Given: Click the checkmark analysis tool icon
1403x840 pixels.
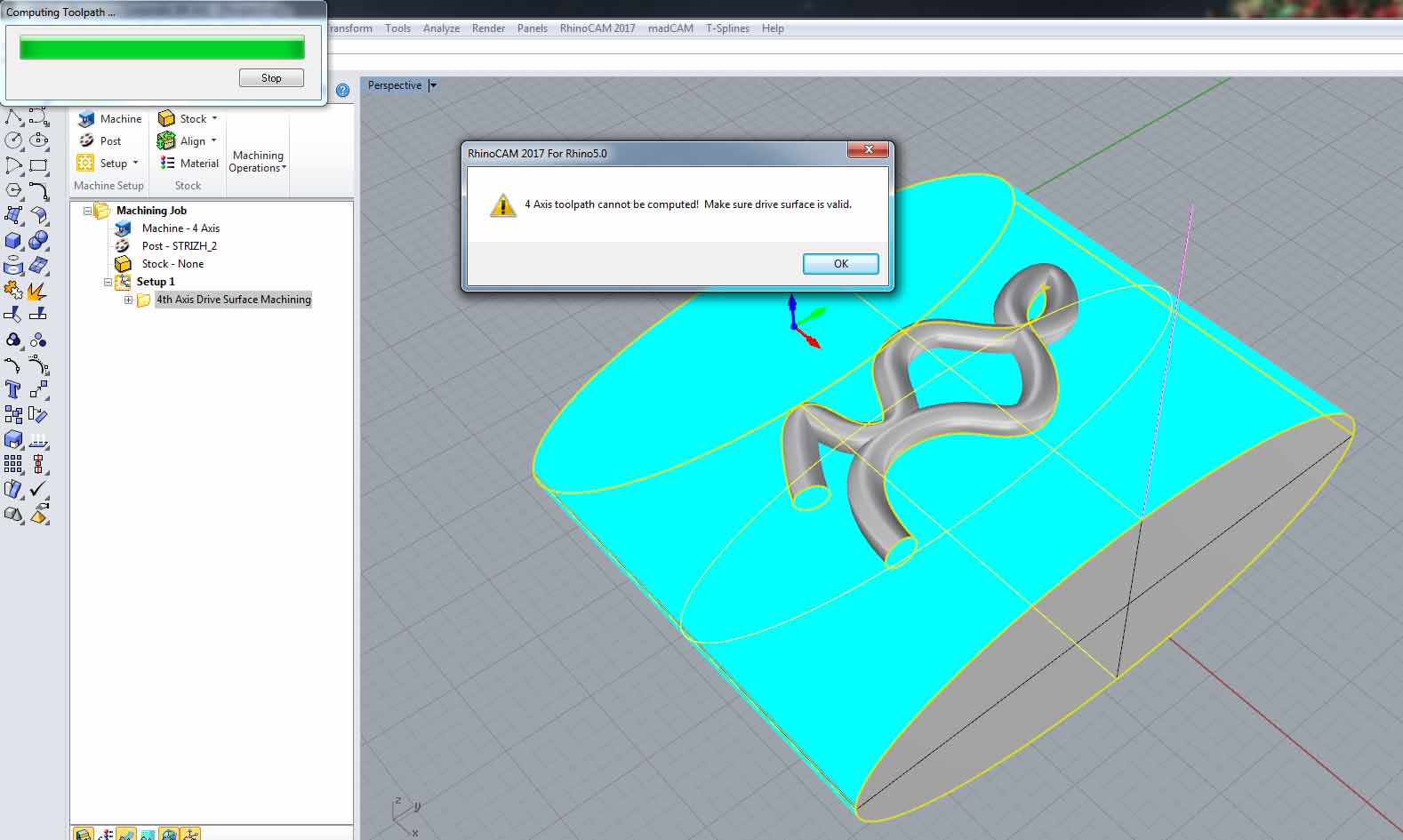Looking at the screenshot, I should 38,489.
